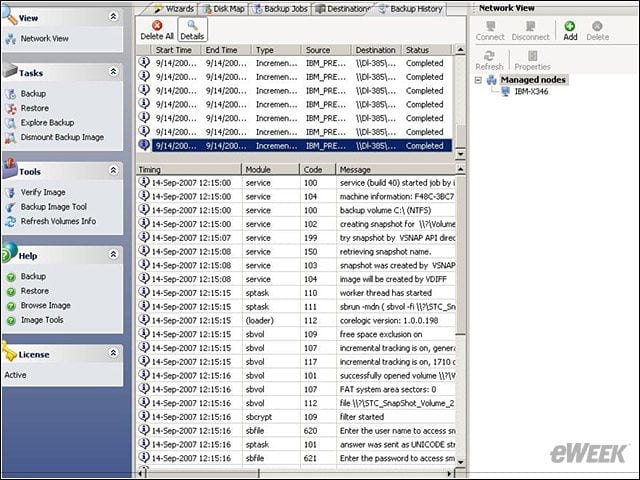Sort history by Status column
The width and height of the screenshot is (640, 480).
click(x=427, y=50)
